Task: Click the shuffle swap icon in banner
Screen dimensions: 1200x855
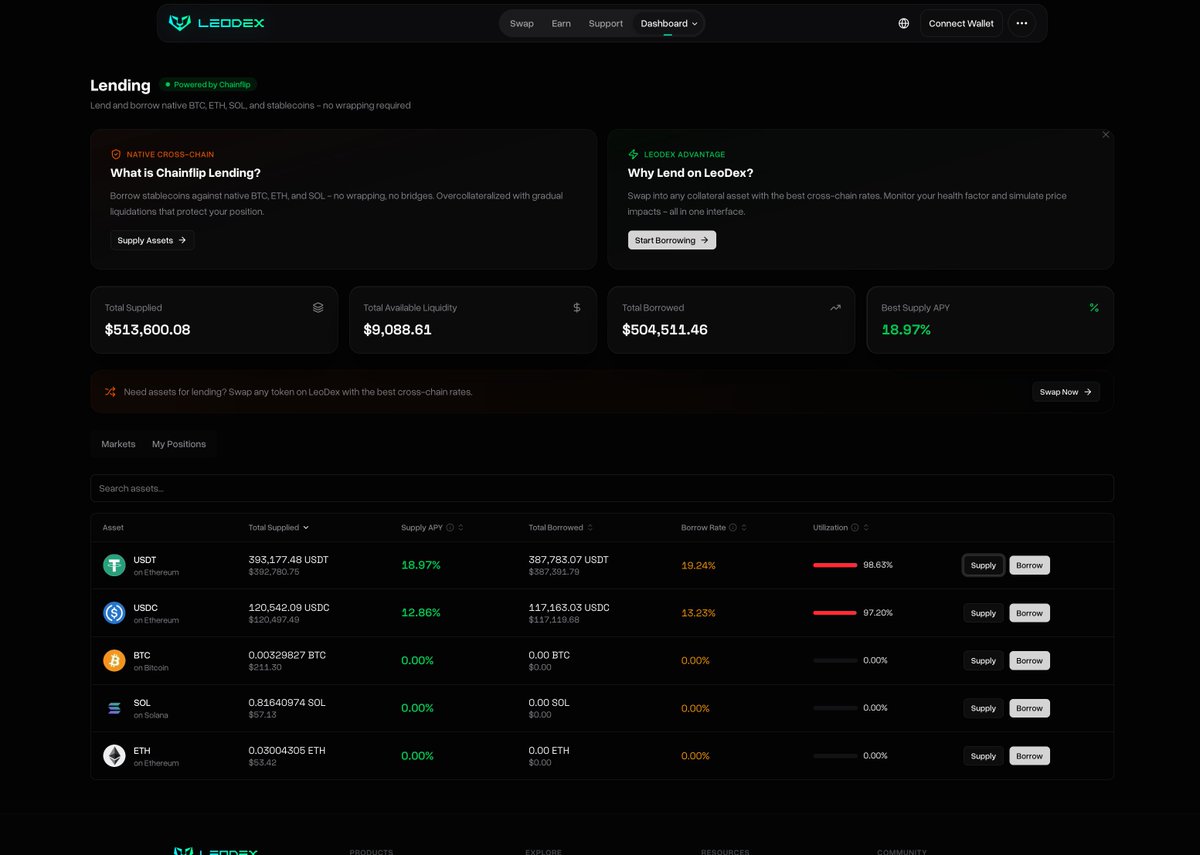Action: 110,392
